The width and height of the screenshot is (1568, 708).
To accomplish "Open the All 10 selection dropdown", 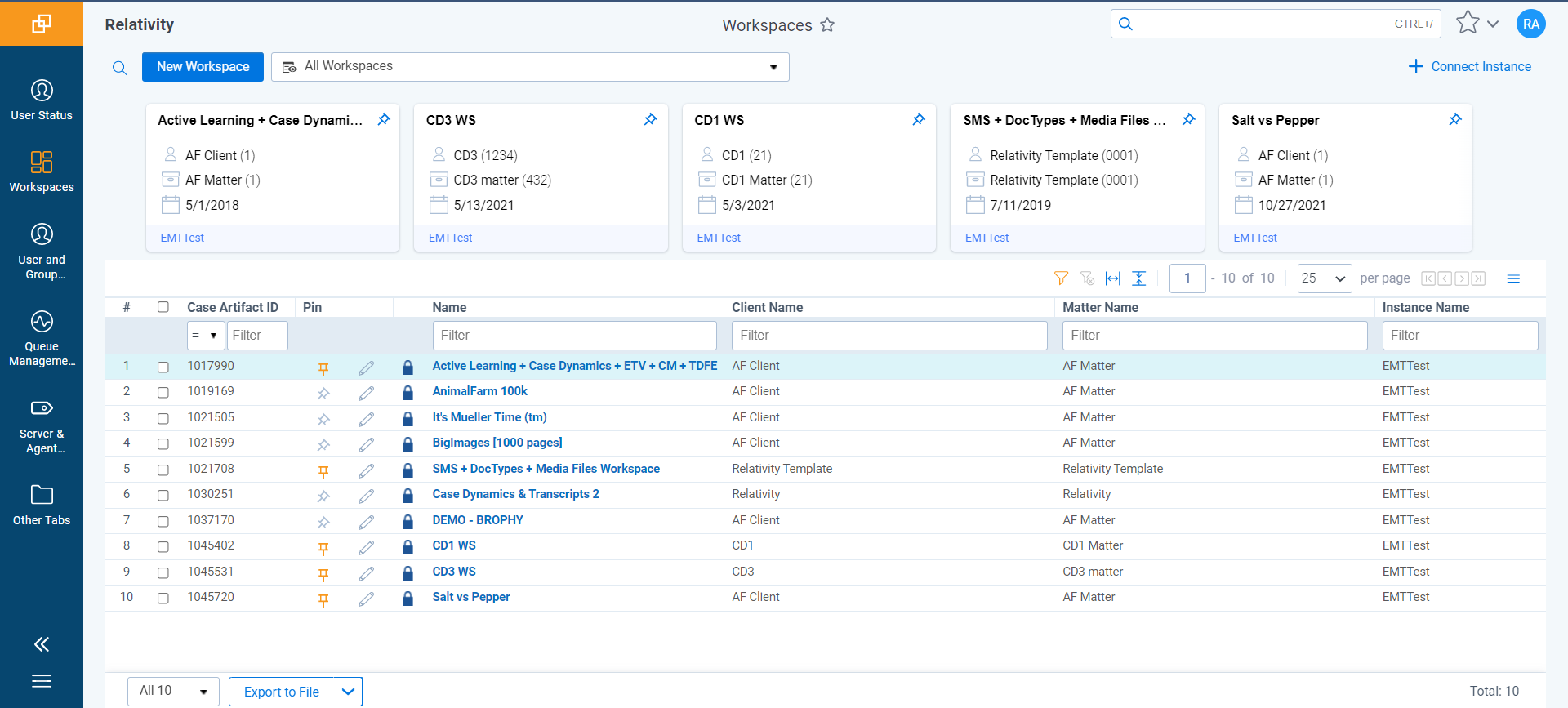I will [x=173, y=691].
